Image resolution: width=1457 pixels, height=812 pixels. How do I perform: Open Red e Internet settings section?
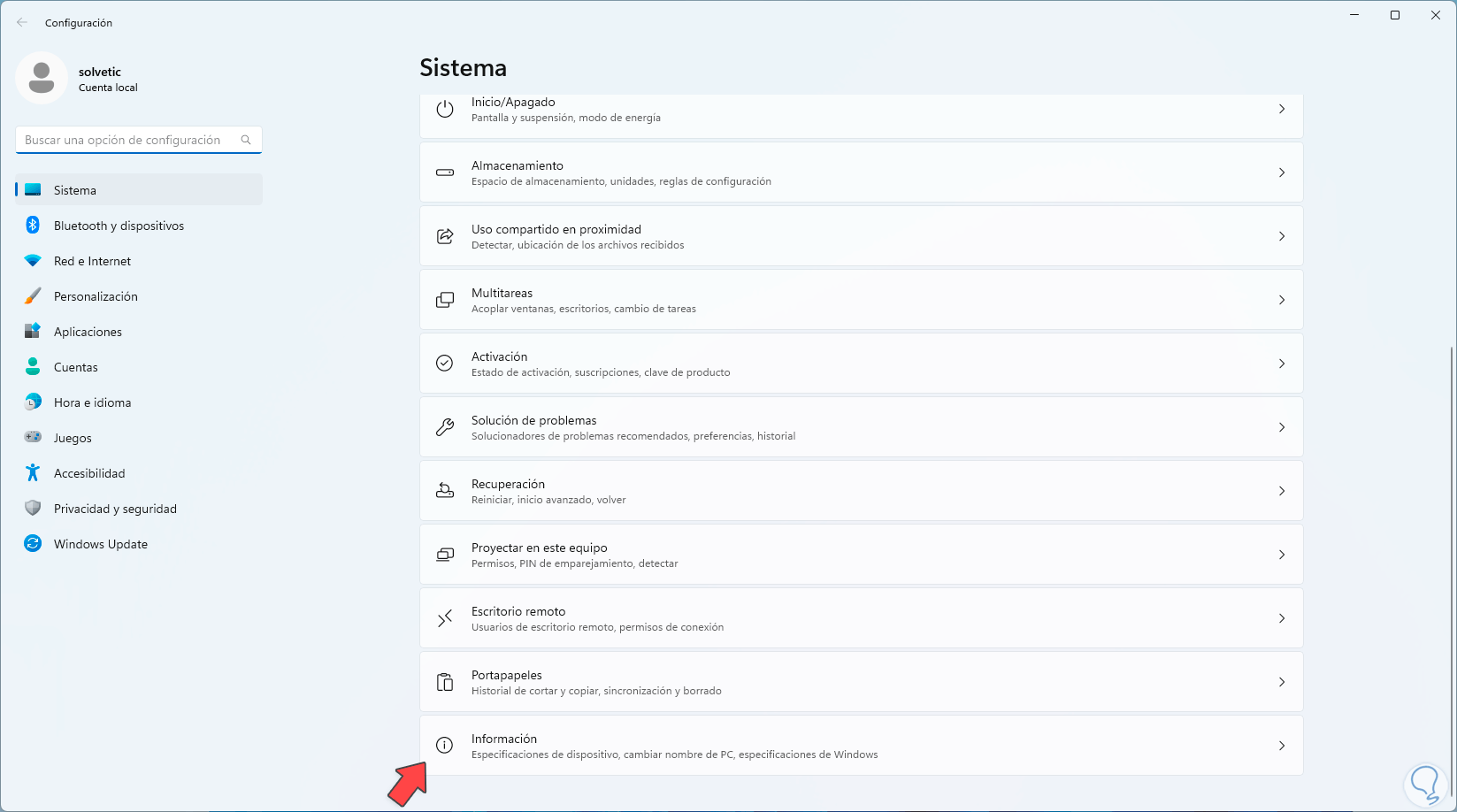(92, 261)
